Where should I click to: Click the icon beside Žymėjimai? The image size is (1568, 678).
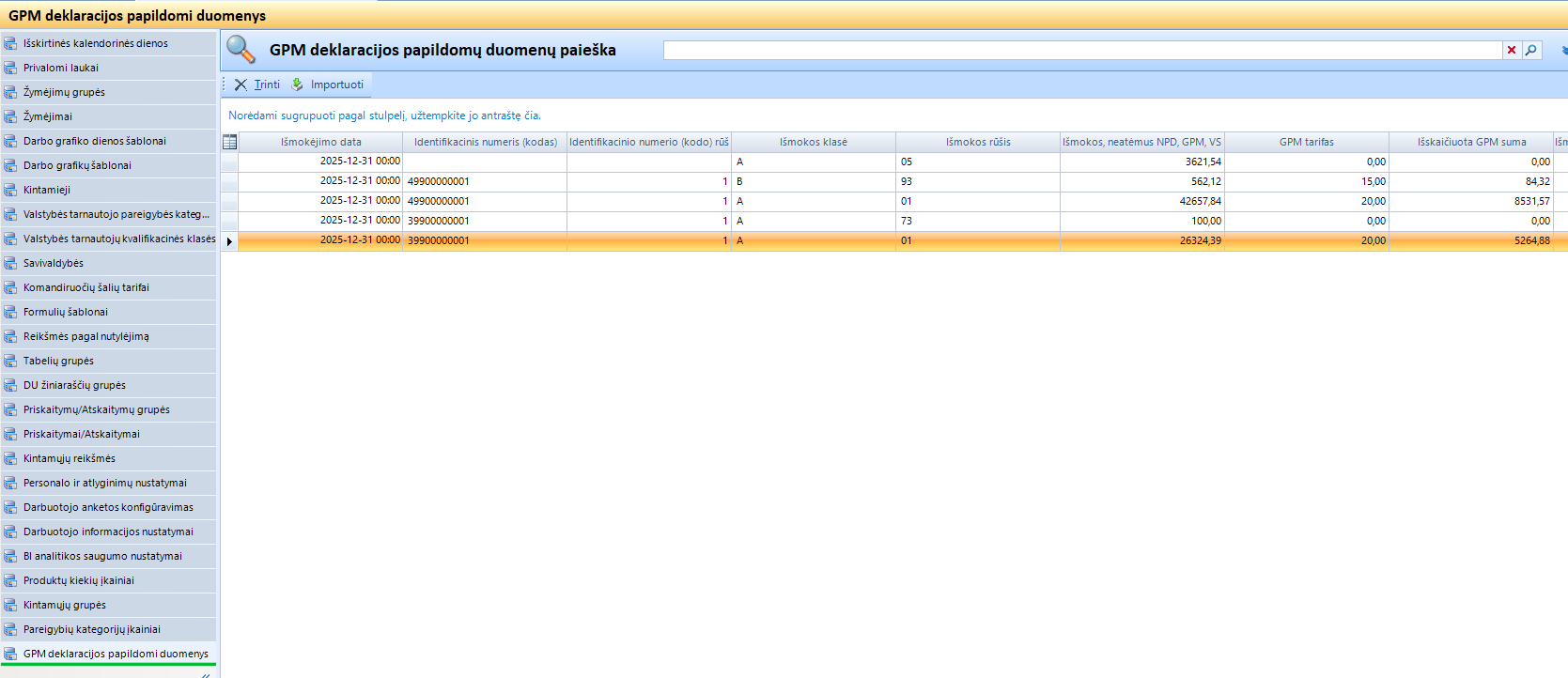pyautogui.click(x=10, y=116)
